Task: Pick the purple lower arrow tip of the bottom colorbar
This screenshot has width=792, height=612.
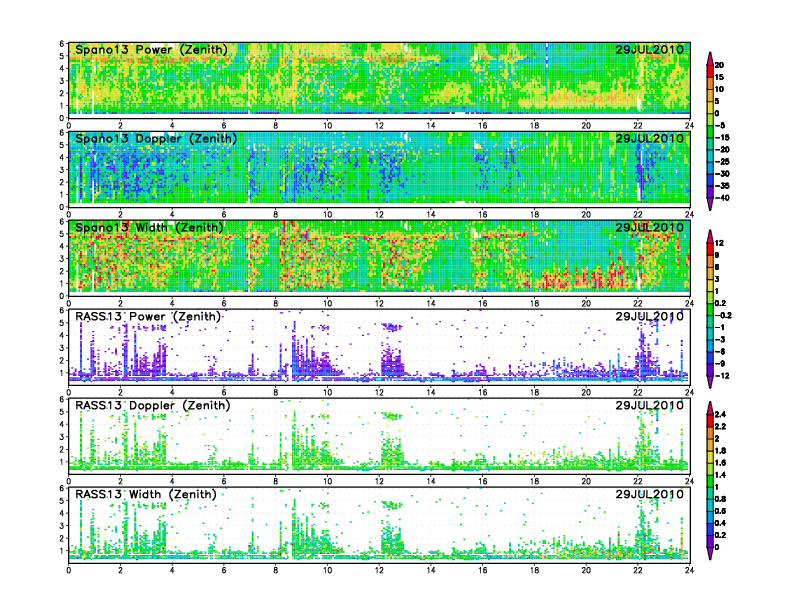Action: [710, 553]
